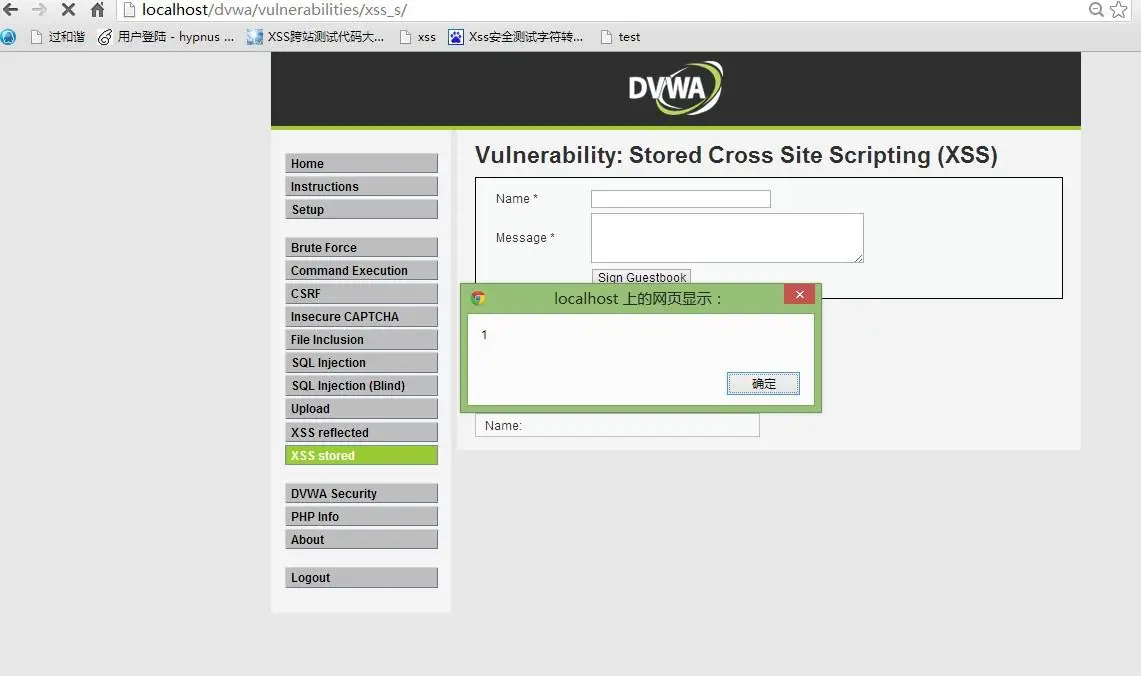Open the Setup menu item
Image resolution: width=1141 pixels, height=676 pixels.
[x=361, y=210]
